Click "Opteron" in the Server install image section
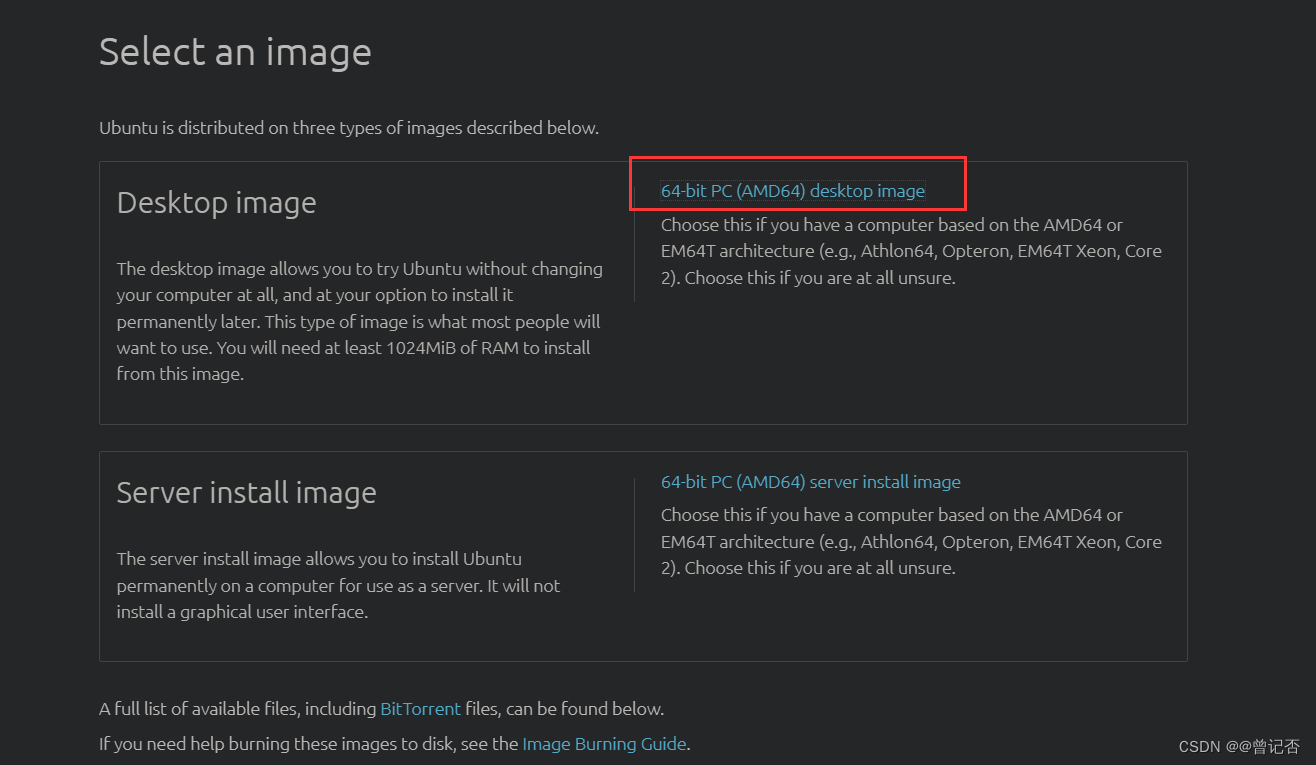Image resolution: width=1316 pixels, height=765 pixels. coord(975,542)
